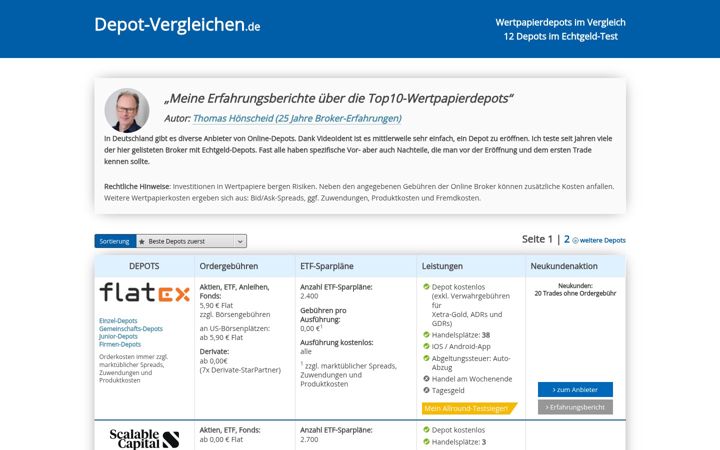
Task: Click the 20 Trades ohne Ordergebühr text
Action: pos(575,293)
